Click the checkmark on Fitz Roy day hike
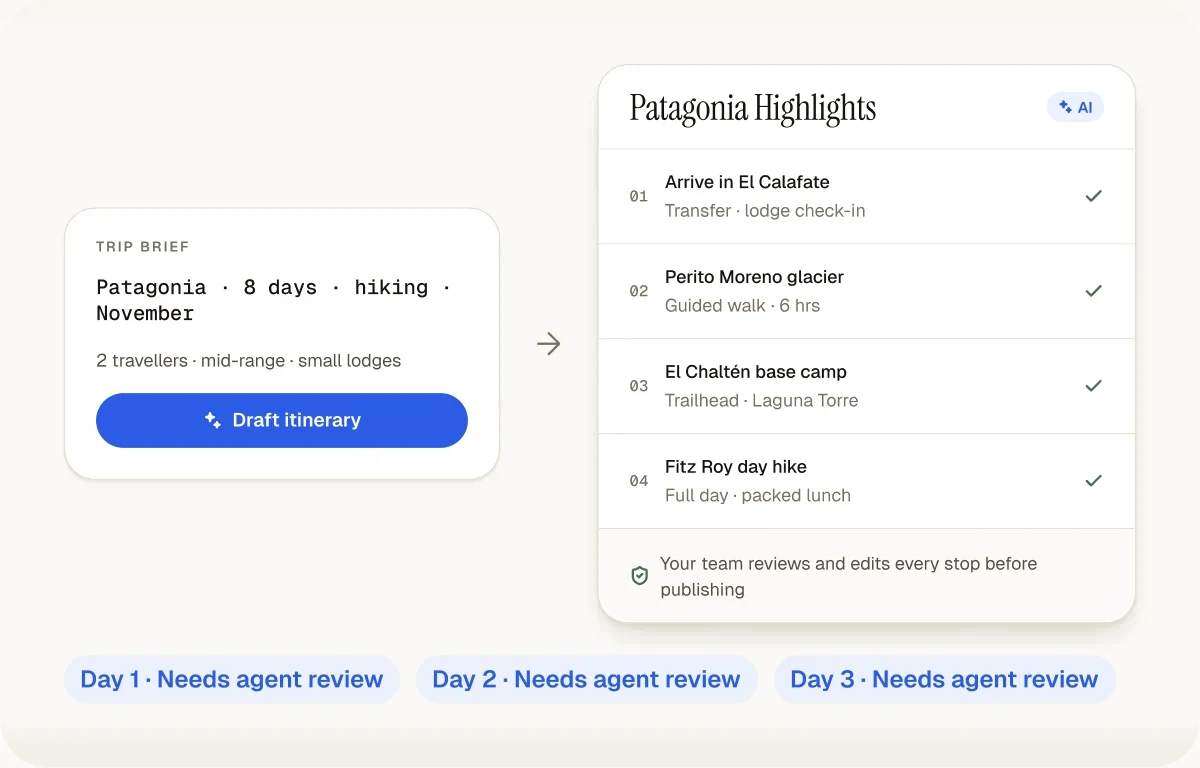This screenshot has height=768, width=1200. point(1094,481)
